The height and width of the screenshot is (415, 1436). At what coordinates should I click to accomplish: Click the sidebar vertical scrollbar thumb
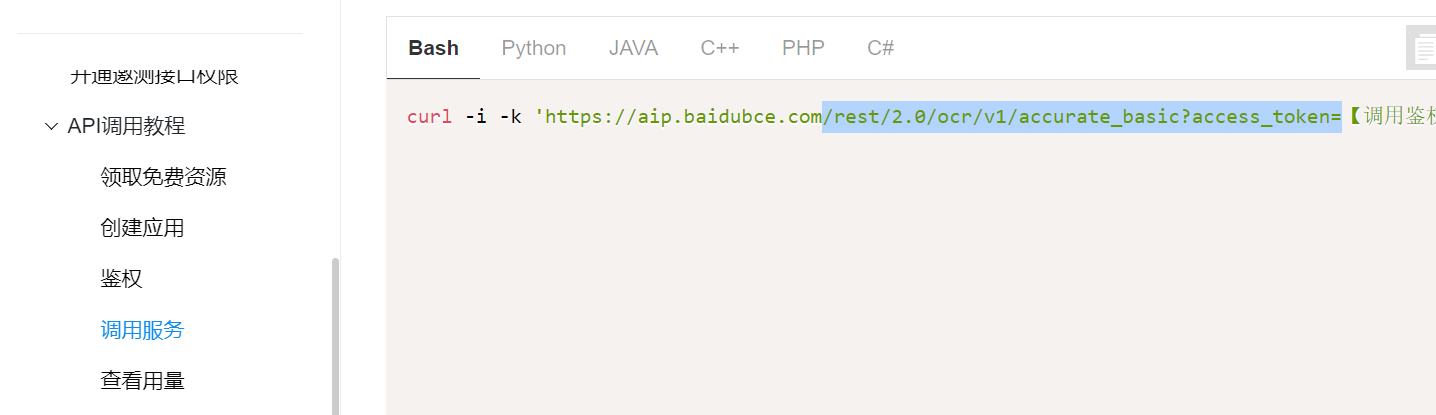pyautogui.click(x=335, y=335)
